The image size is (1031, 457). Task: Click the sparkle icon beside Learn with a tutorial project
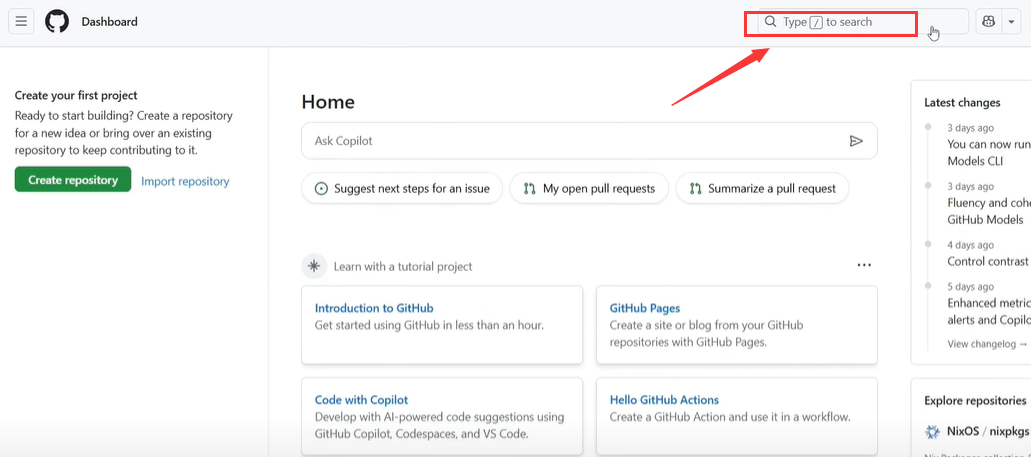(314, 266)
